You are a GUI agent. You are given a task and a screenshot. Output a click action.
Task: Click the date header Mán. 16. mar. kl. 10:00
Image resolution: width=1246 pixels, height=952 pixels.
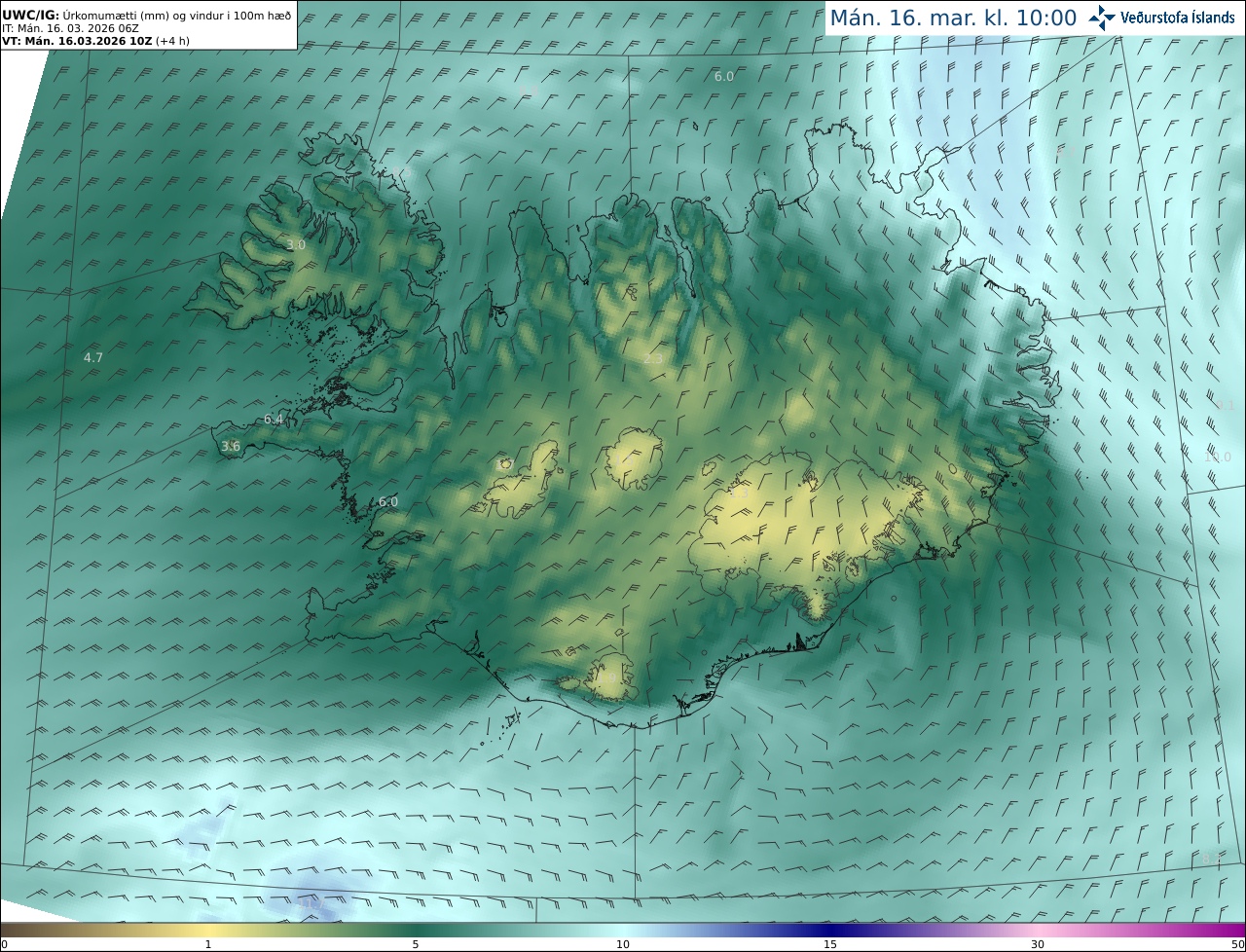[x=953, y=18]
